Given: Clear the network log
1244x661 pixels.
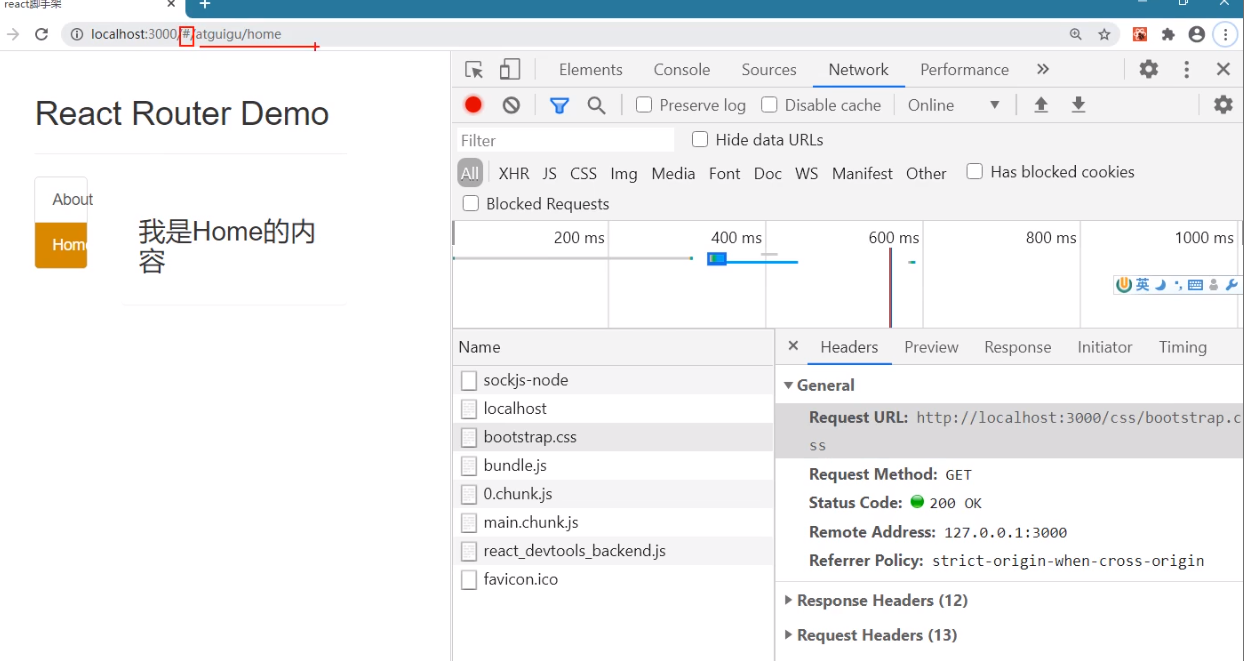Looking at the screenshot, I should coord(511,105).
